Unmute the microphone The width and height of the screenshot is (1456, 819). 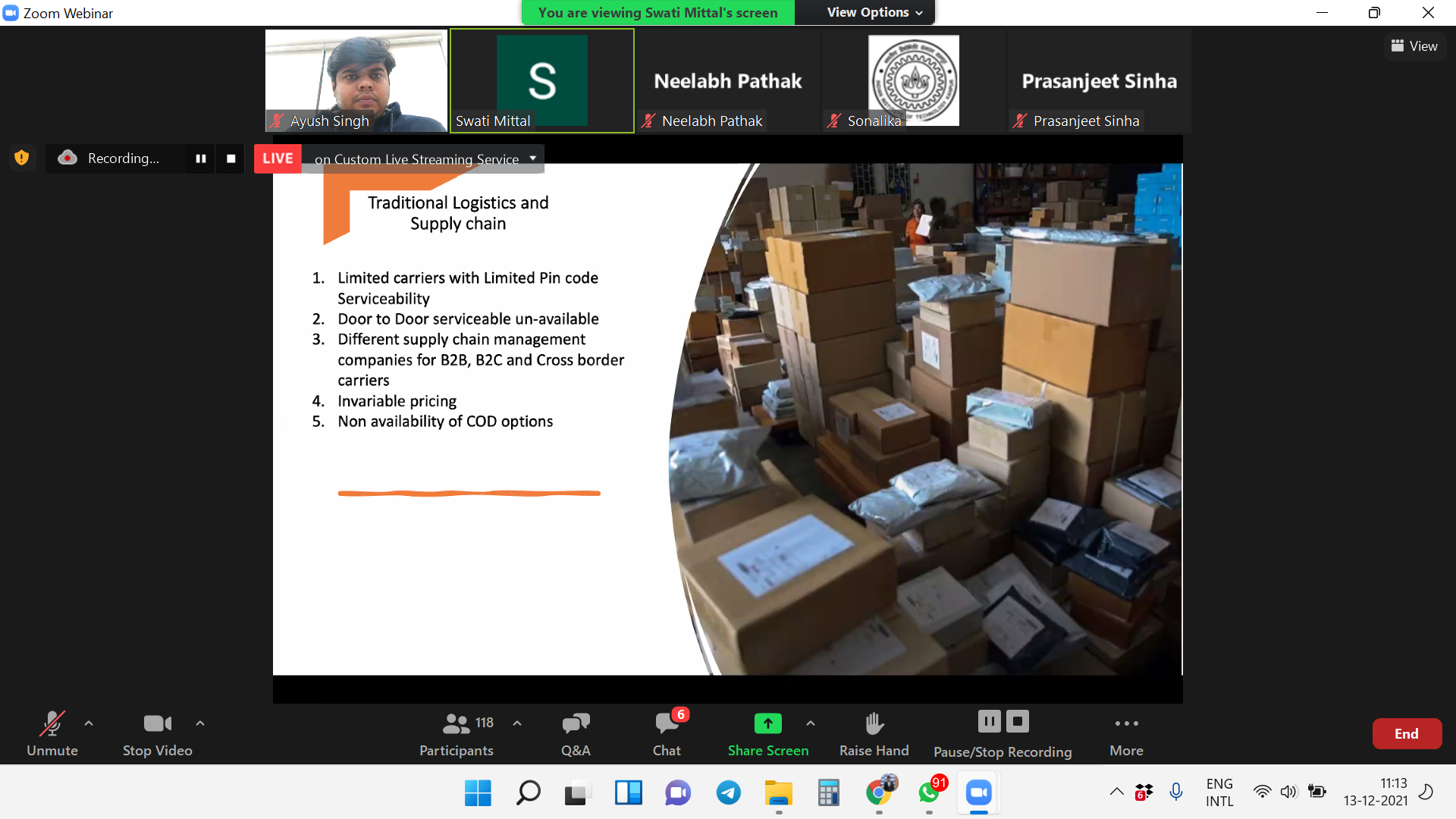pos(52,733)
